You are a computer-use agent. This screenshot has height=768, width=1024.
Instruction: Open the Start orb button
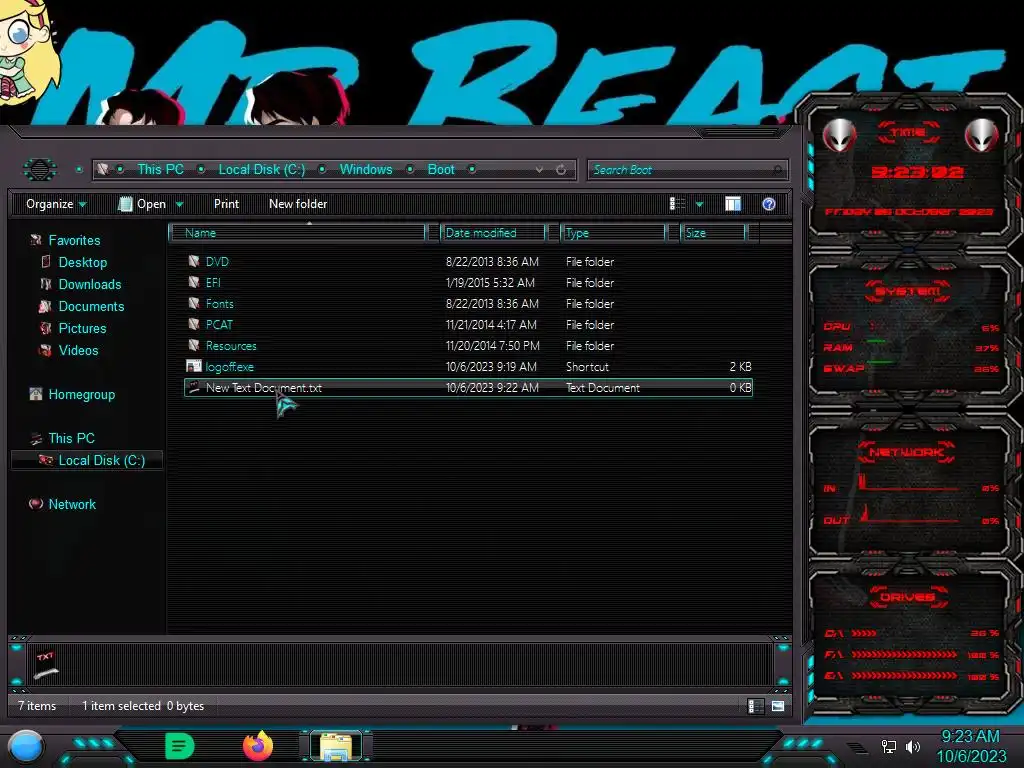tap(25, 747)
